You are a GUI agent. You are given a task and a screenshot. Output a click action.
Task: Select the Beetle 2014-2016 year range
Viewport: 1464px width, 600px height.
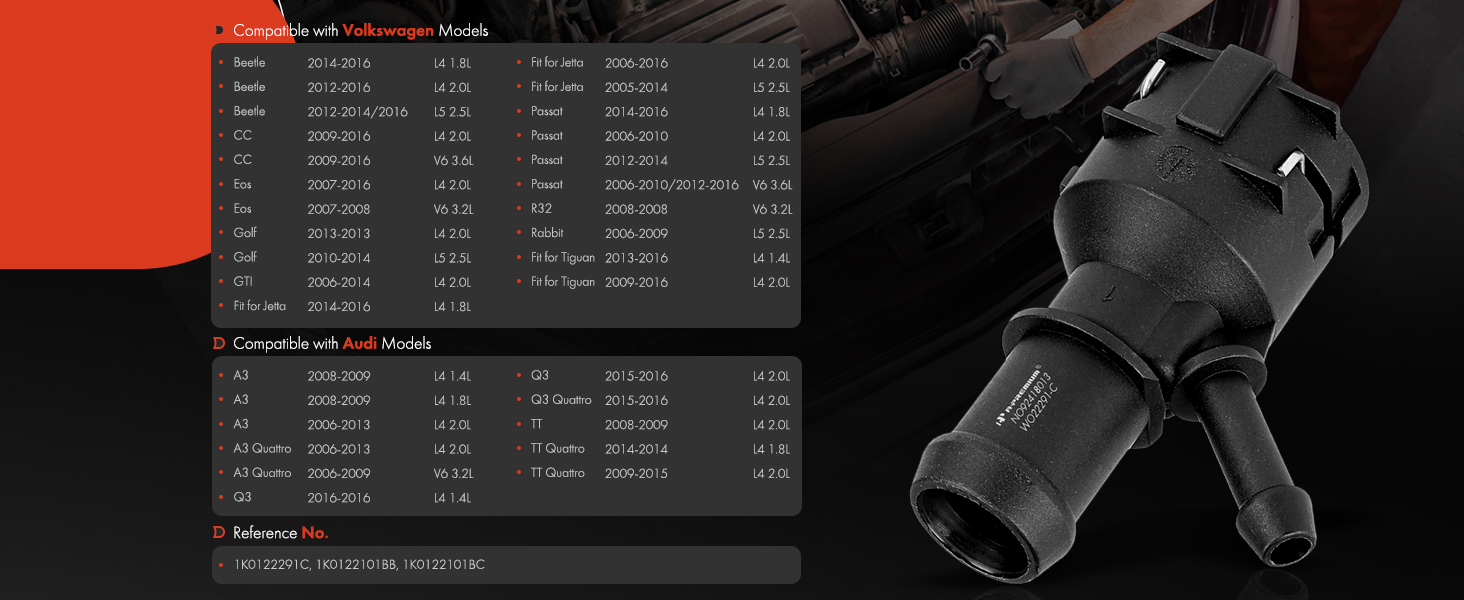coord(338,63)
